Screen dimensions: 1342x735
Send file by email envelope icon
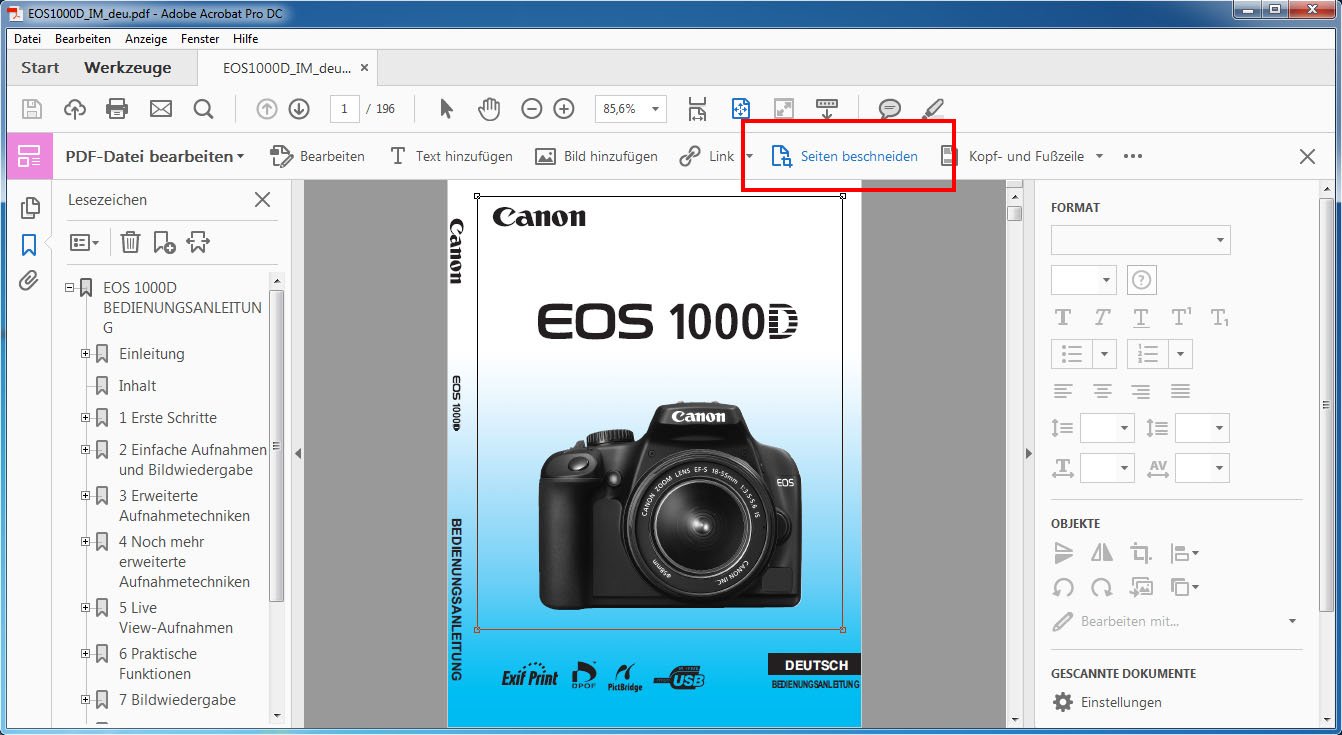(160, 109)
